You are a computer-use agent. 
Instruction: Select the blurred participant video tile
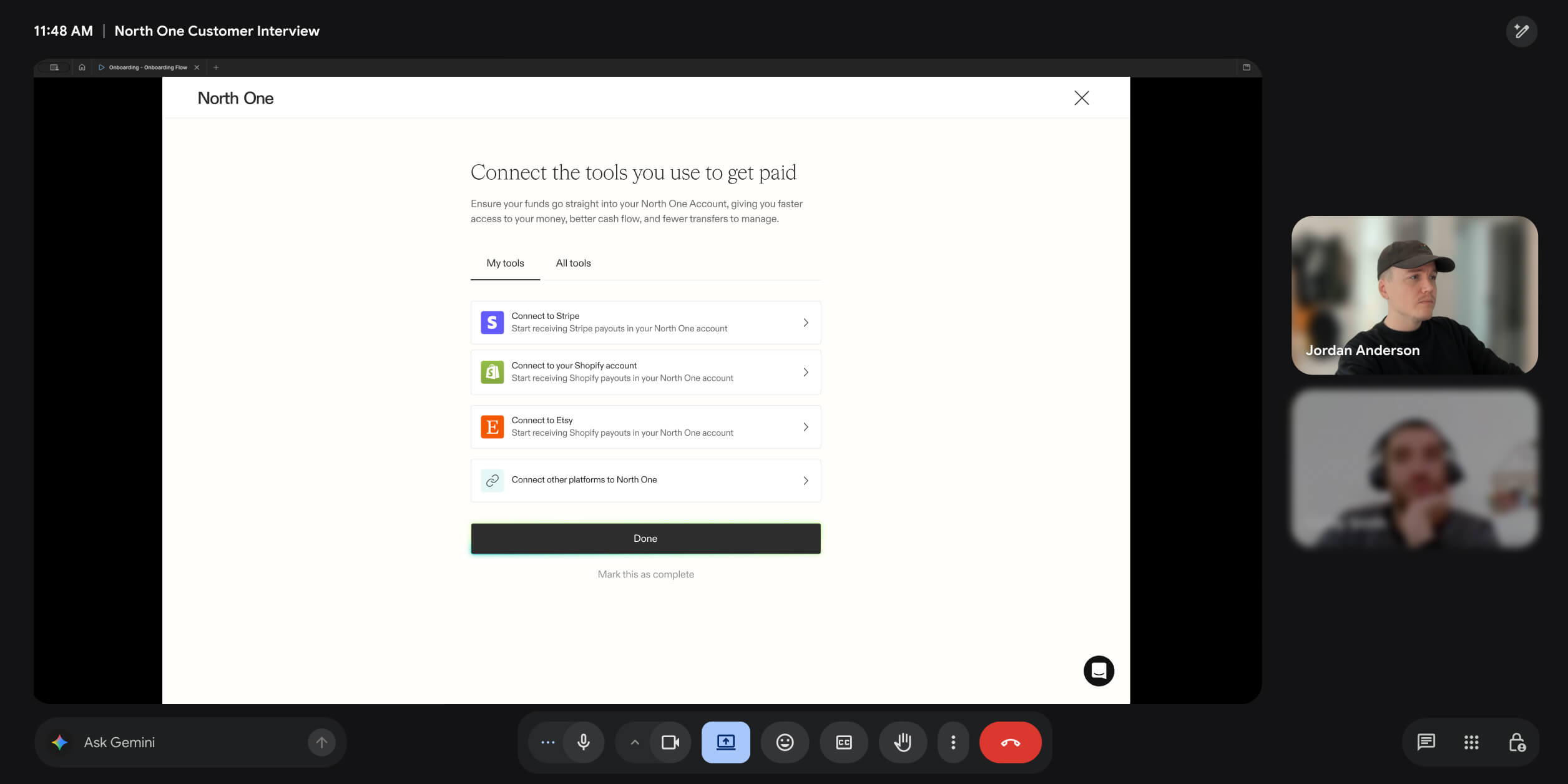click(1414, 469)
